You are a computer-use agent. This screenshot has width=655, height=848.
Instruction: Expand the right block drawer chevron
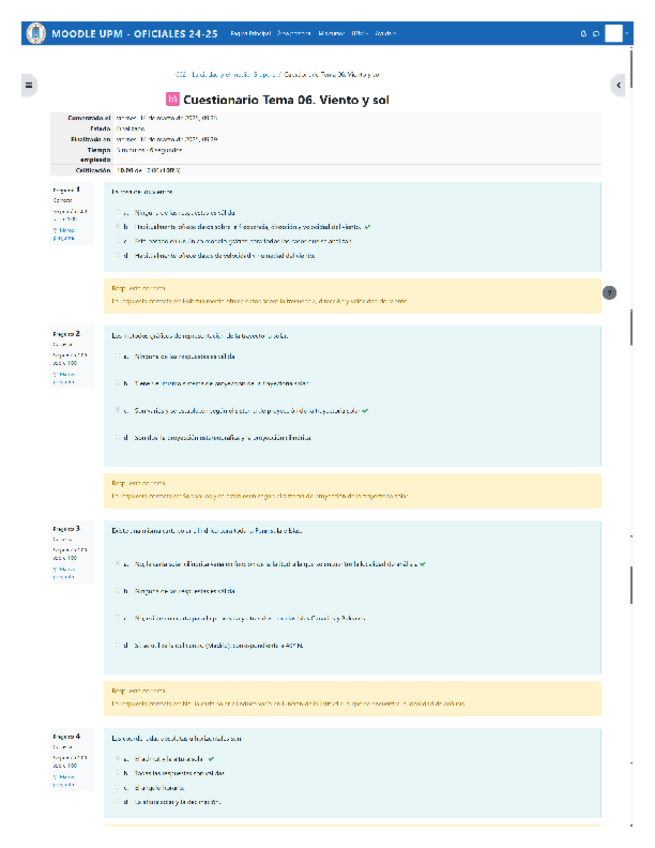(618, 85)
